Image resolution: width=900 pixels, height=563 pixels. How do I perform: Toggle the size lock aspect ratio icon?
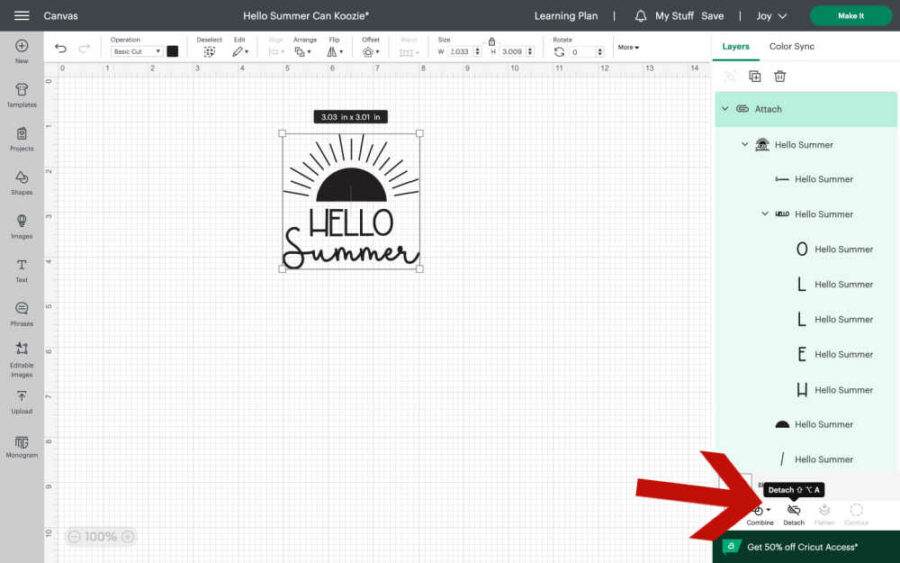click(491, 41)
